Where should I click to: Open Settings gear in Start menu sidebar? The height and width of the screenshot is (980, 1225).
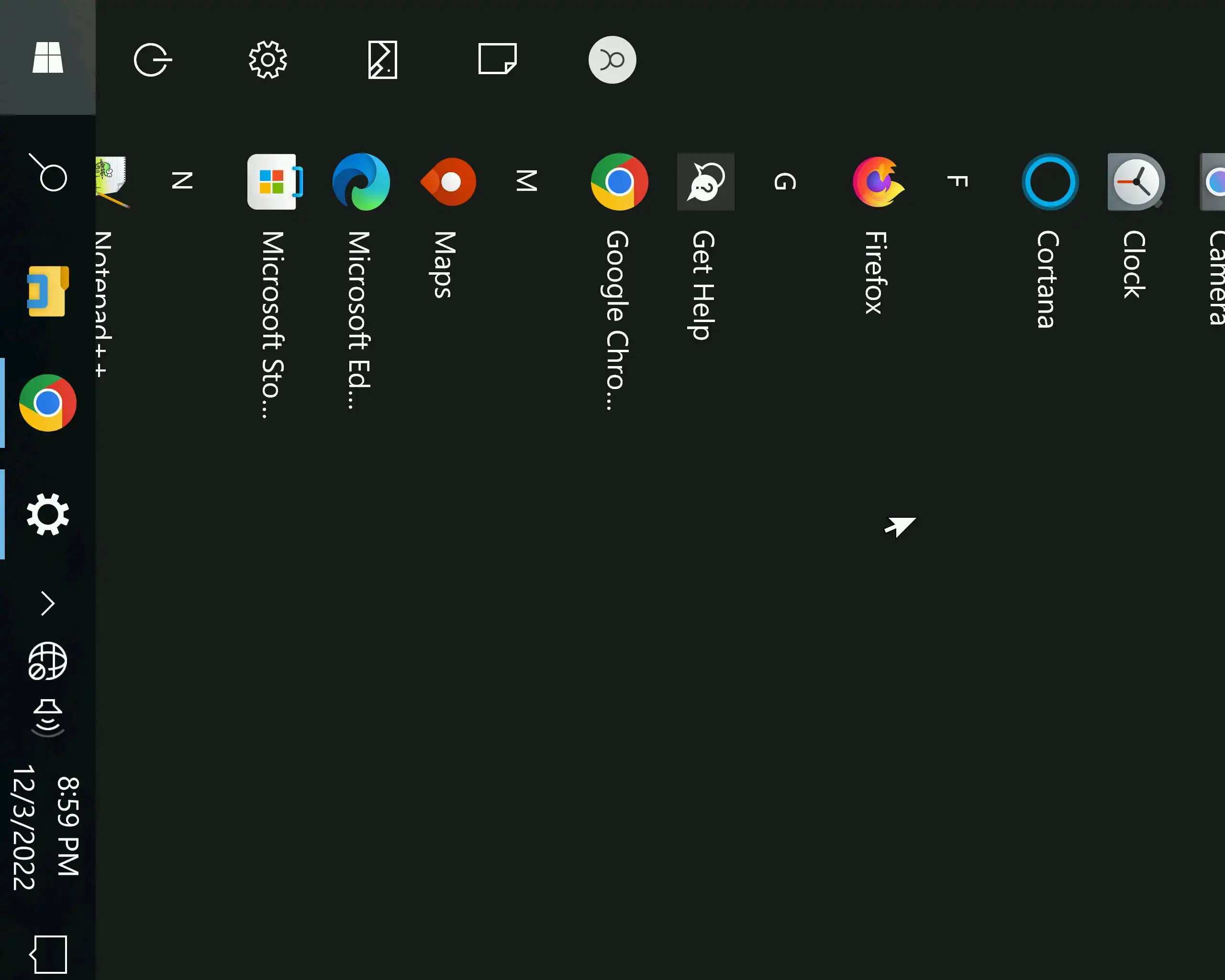[x=267, y=60]
